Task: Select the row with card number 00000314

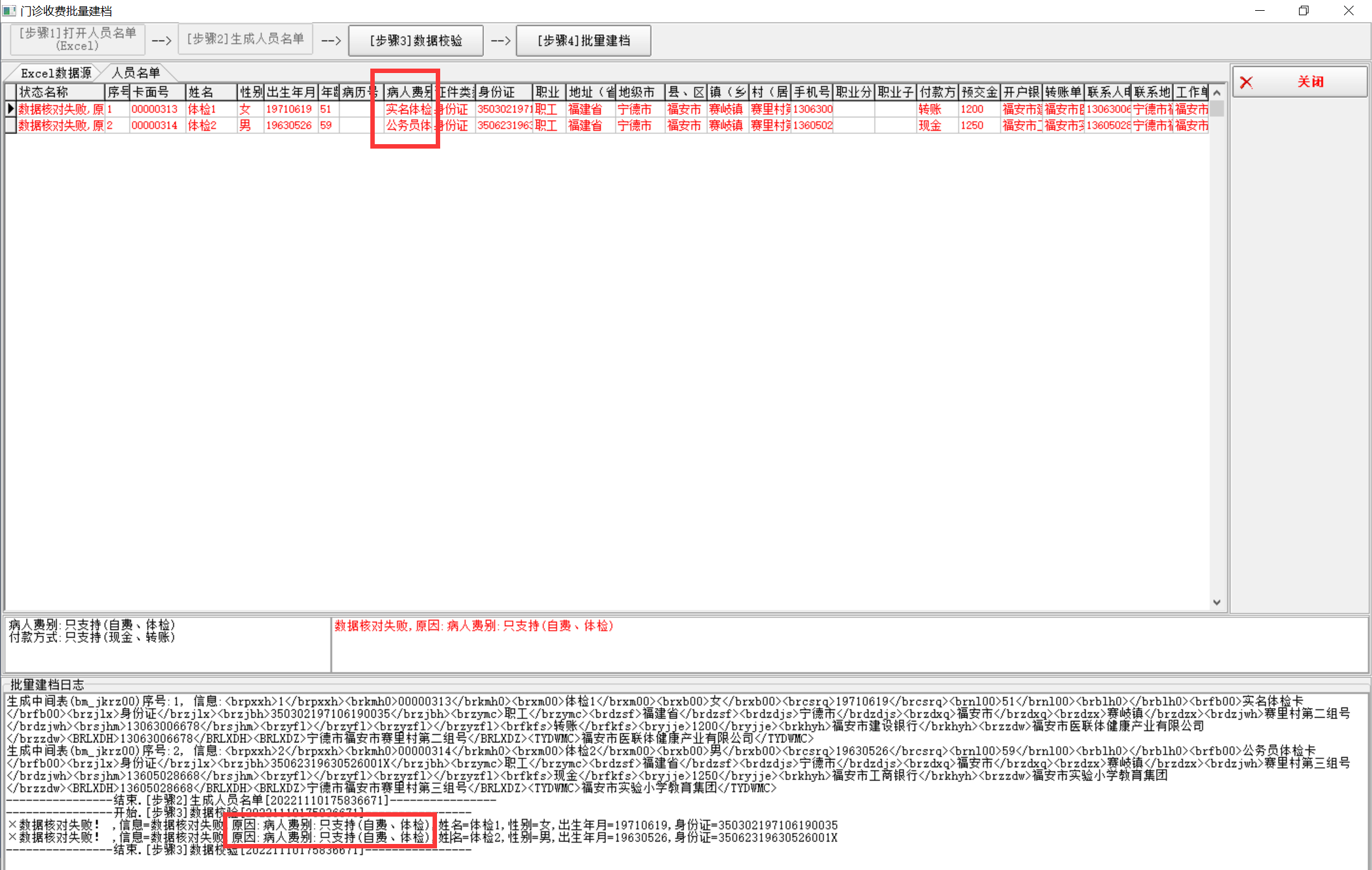Action: click(x=154, y=125)
